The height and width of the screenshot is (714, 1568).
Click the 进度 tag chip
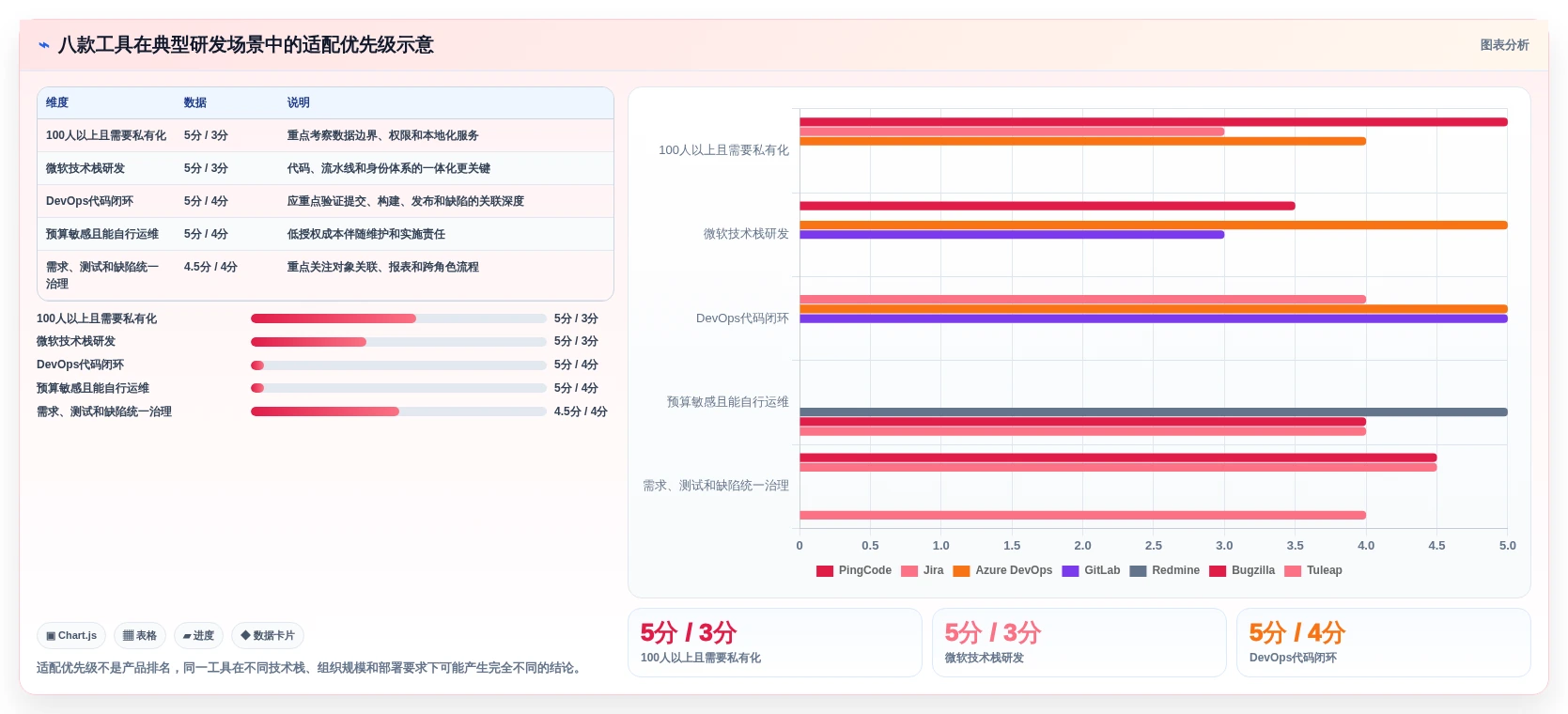(198, 636)
